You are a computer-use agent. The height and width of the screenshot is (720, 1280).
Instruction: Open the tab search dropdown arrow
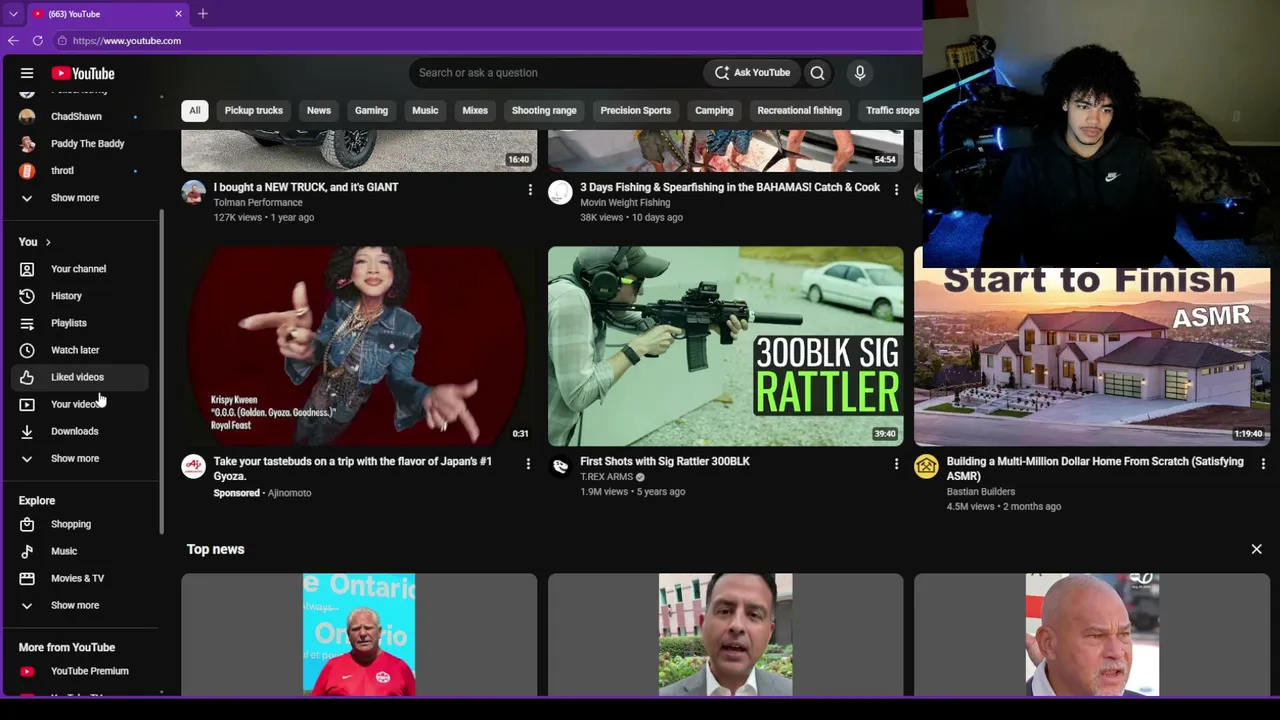pyautogui.click(x=13, y=14)
